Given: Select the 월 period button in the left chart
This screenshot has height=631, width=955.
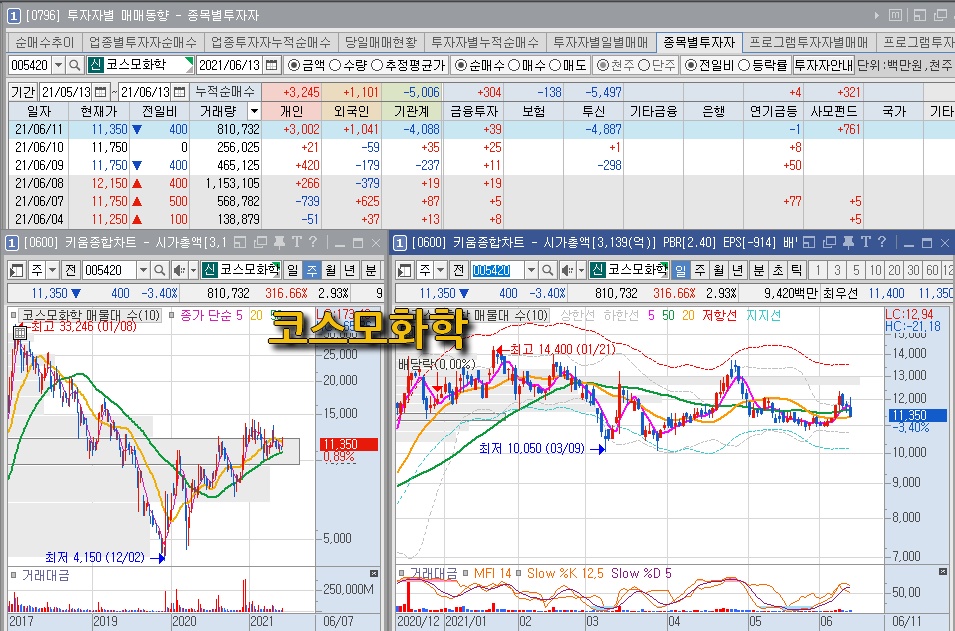Looking at the screenshot, I should coord(331,270).
